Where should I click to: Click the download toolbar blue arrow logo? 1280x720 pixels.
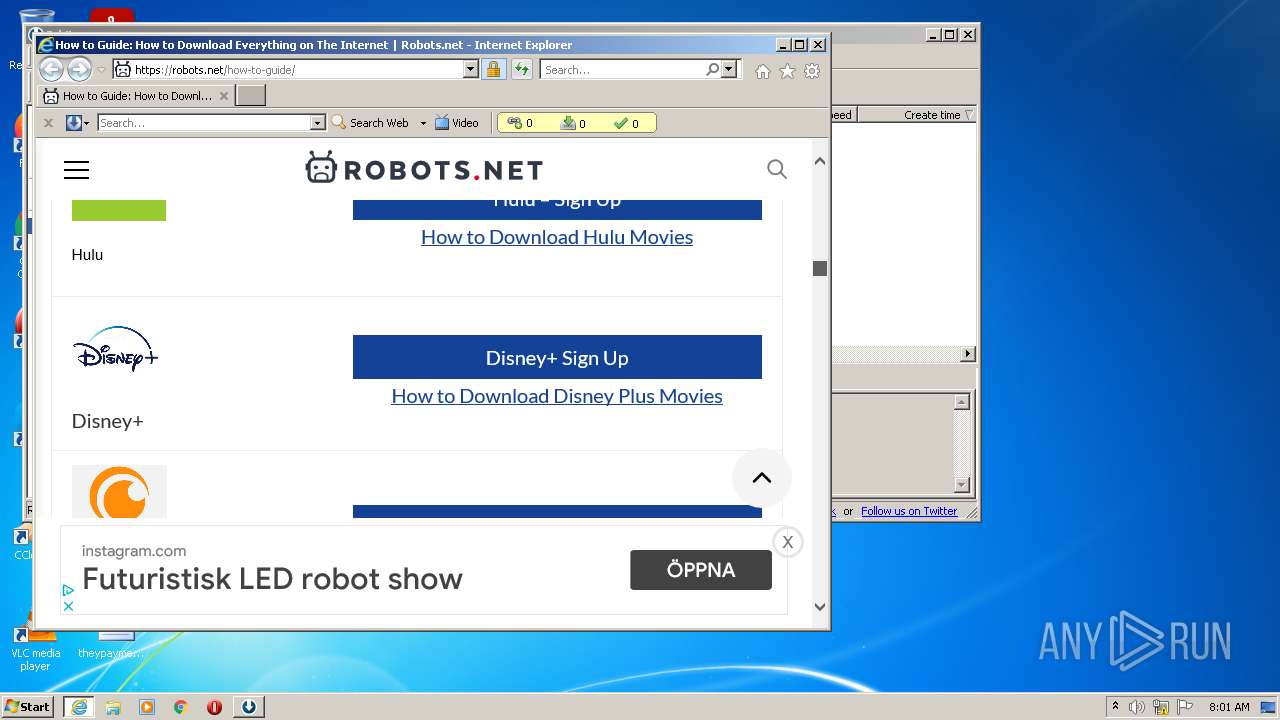pos(73,123)
